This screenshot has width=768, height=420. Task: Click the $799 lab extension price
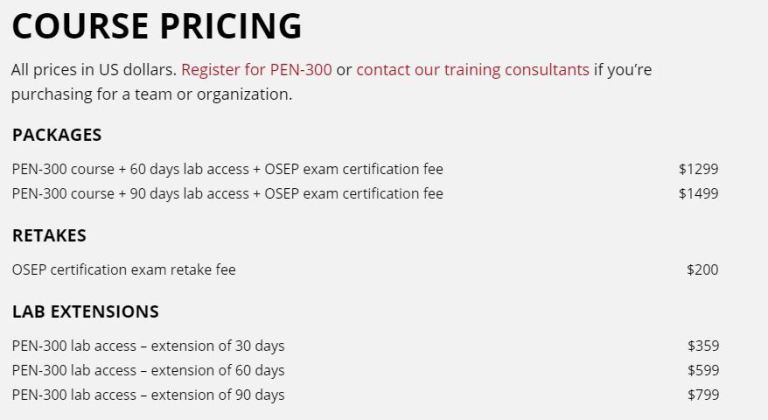click(703, 395)
